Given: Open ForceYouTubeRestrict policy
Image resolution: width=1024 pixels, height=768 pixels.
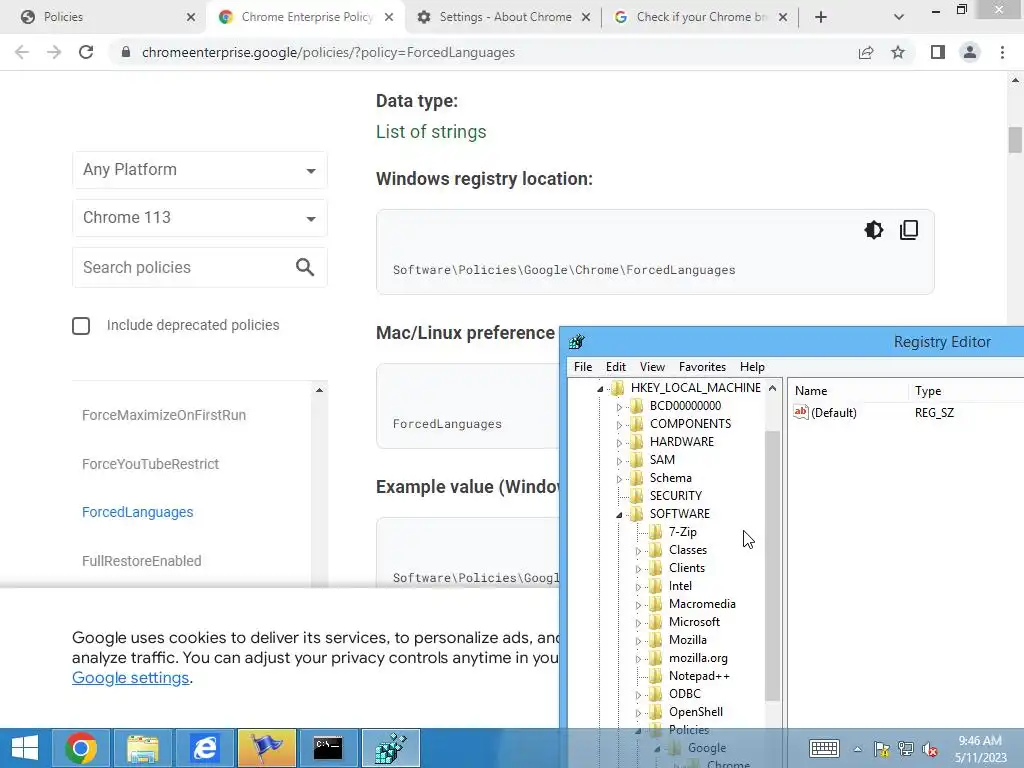Looking at the screenshot, I should coord(150,464).
